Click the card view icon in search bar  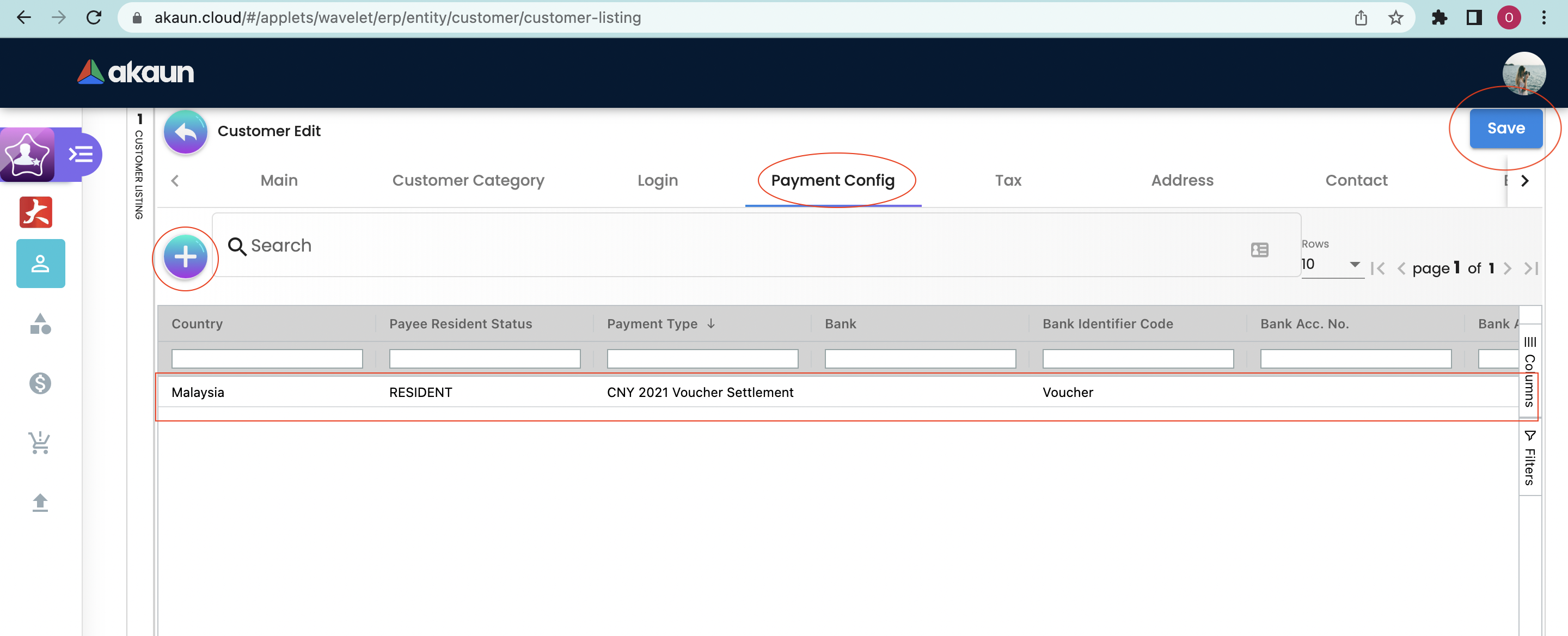1259,249
